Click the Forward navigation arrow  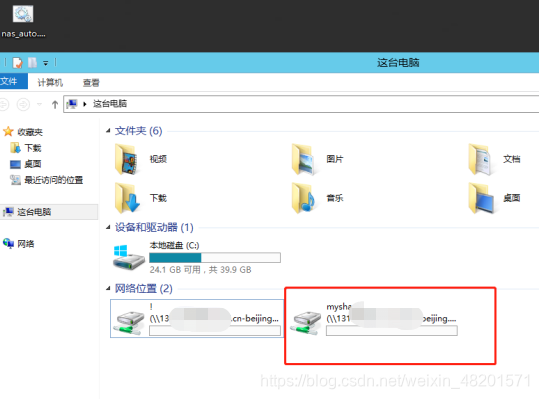click(x=23, y=104)
